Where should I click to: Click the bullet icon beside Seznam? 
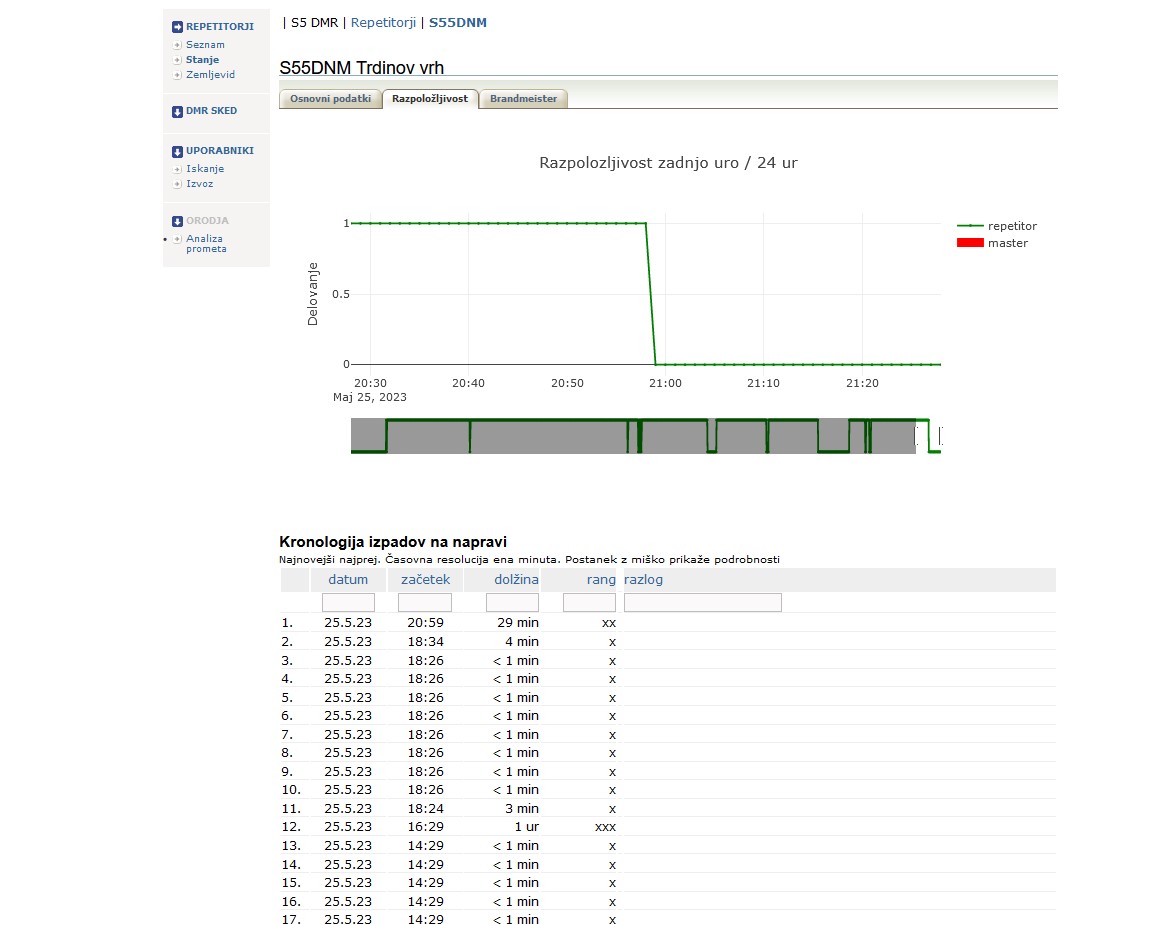point(177,45)
